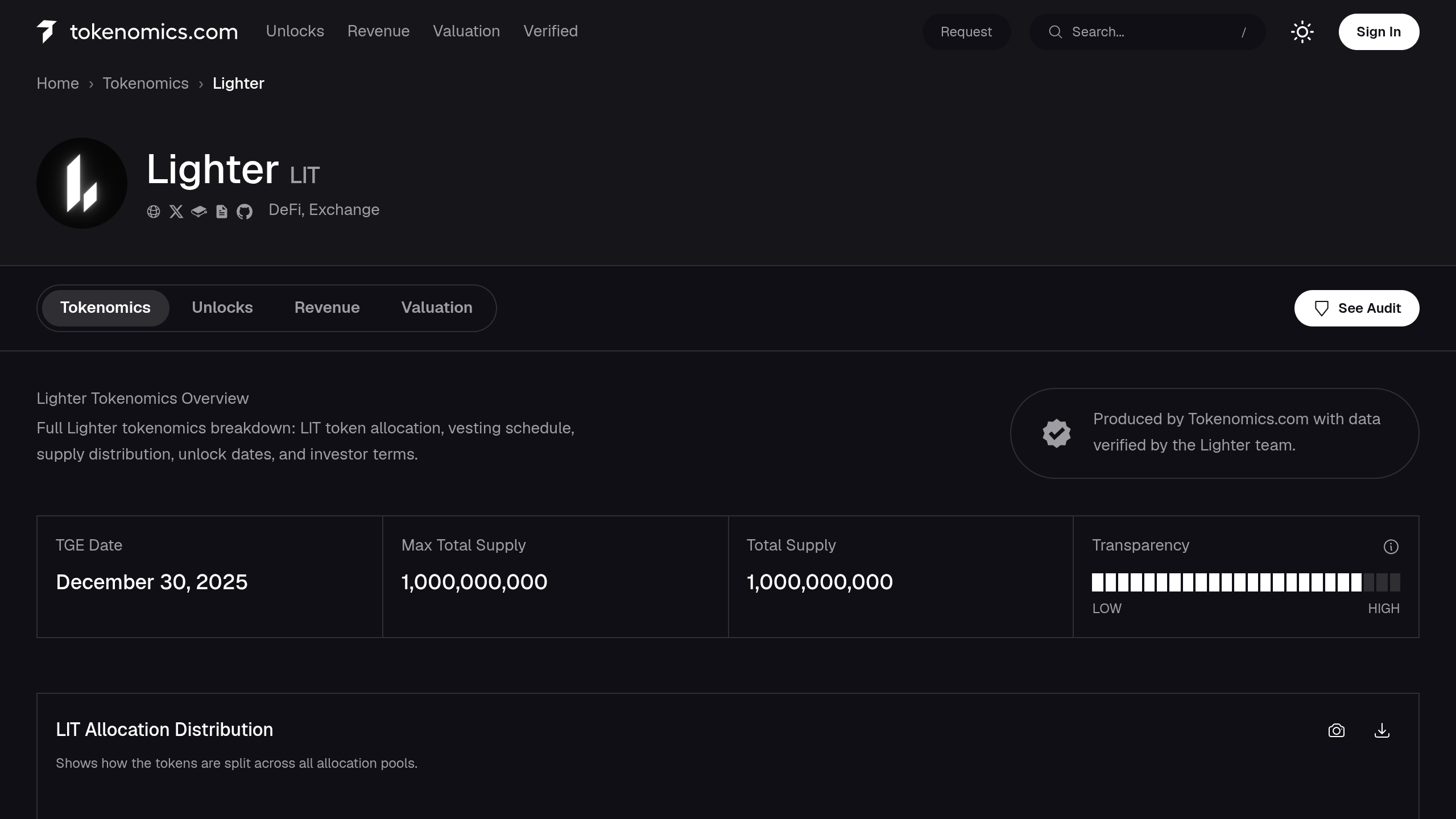Switch to the Unlocks tab

coord(222,308)
